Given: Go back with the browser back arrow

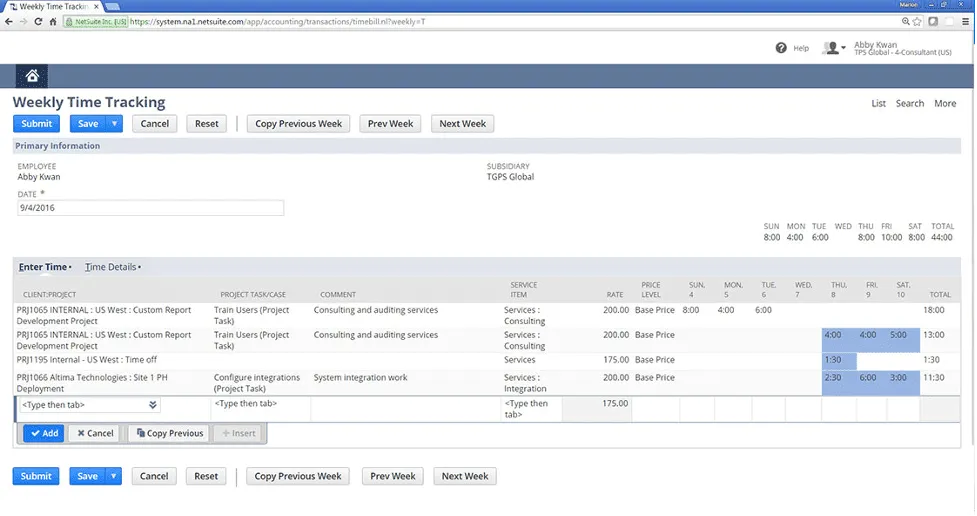Looking at the screenshot, I should pos(8,21).
